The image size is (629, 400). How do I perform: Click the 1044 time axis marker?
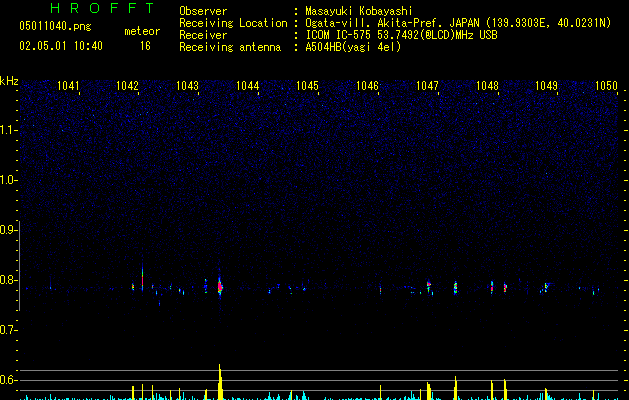pos(248,86)
